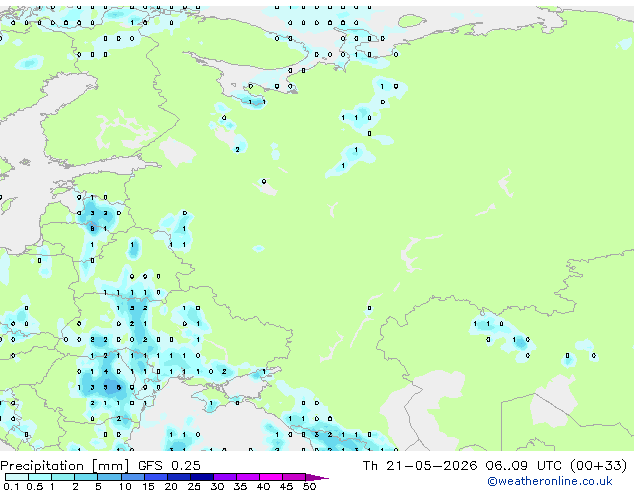Pick the 35–40 mm magenta legend swatch
Image resolution: width=634 pixels, height=490 pixels.
248,477
